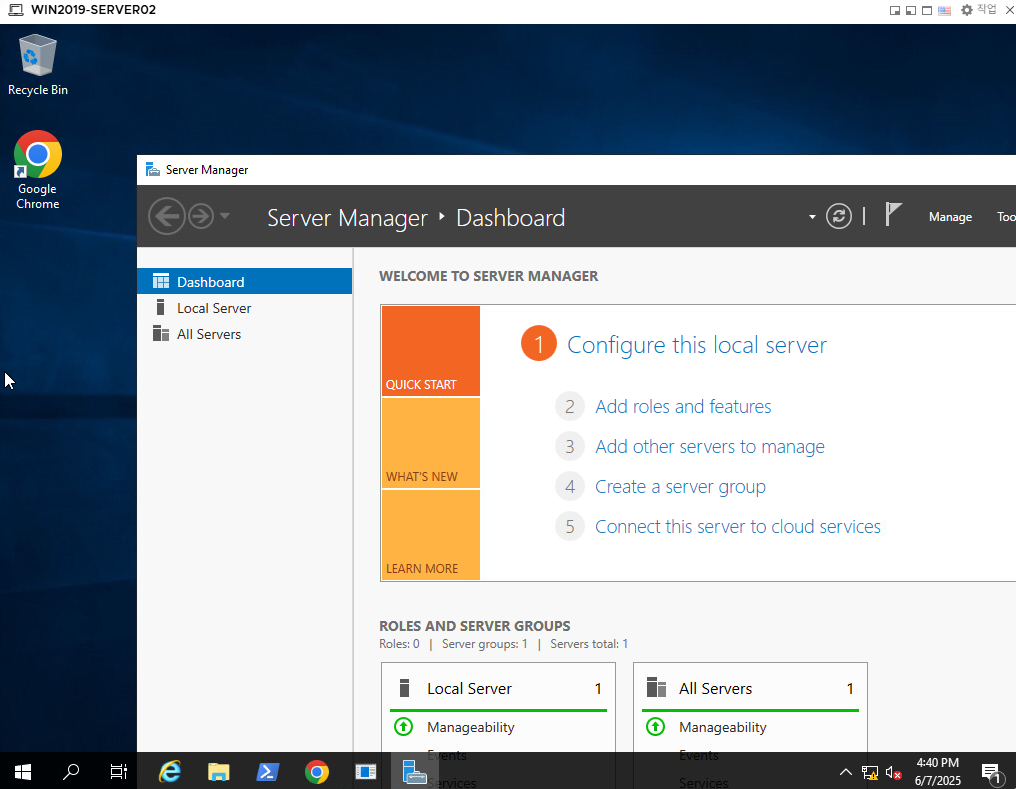Launch Internet Explorer from taskbar
This screenshot has height=789, width=1016.
(x=170, y=772)
